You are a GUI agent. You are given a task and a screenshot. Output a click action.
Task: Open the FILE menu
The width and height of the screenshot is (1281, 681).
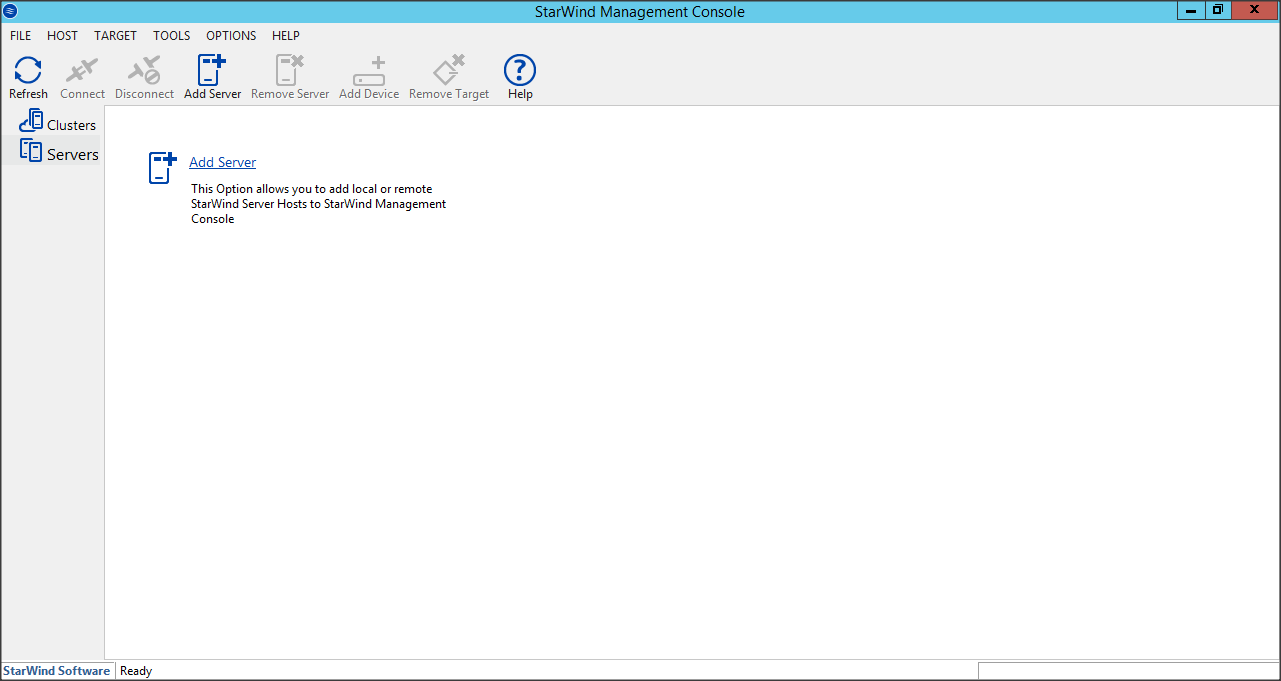(20, 35)
